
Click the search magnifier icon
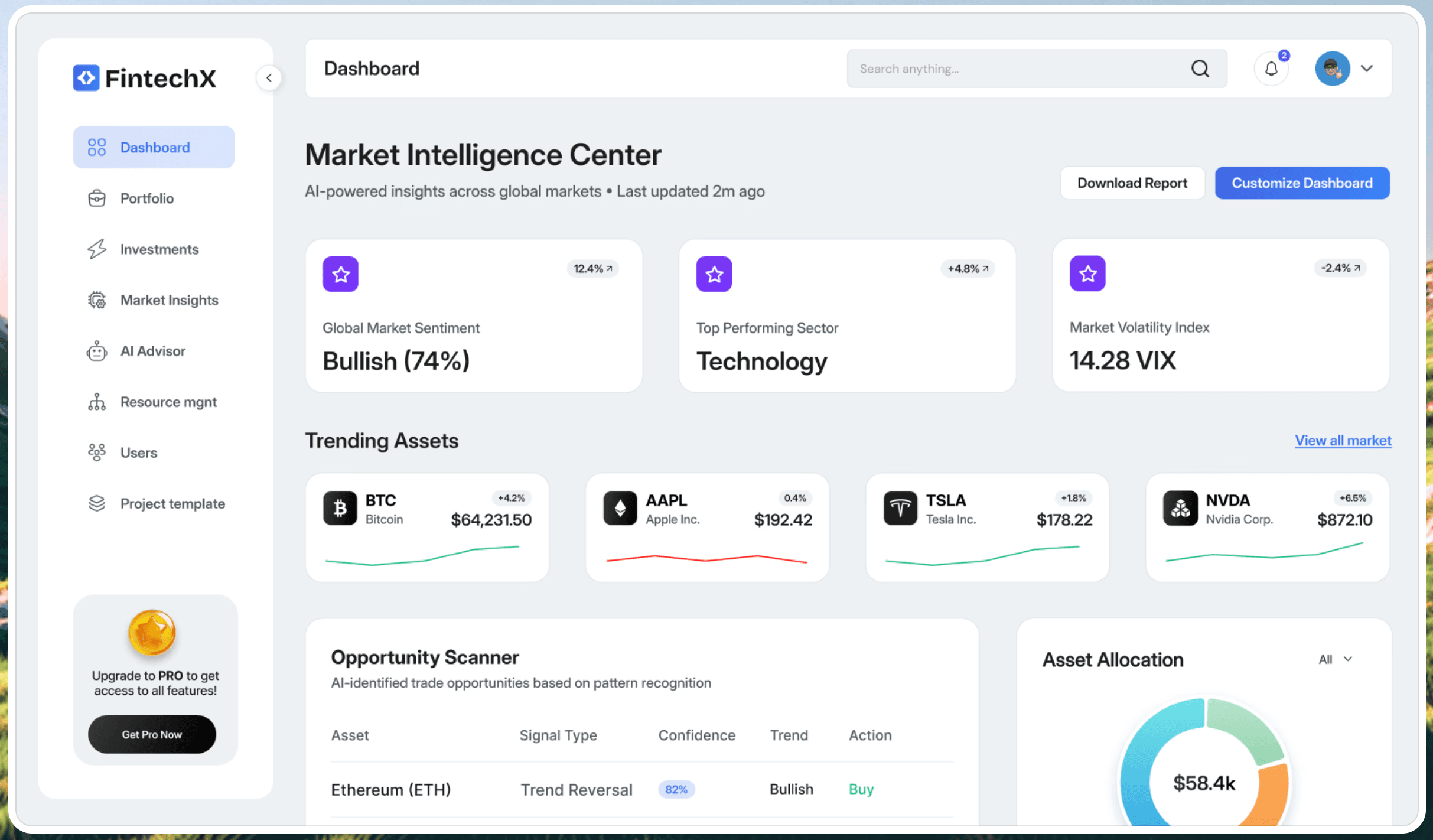[x=1200, y=69]
